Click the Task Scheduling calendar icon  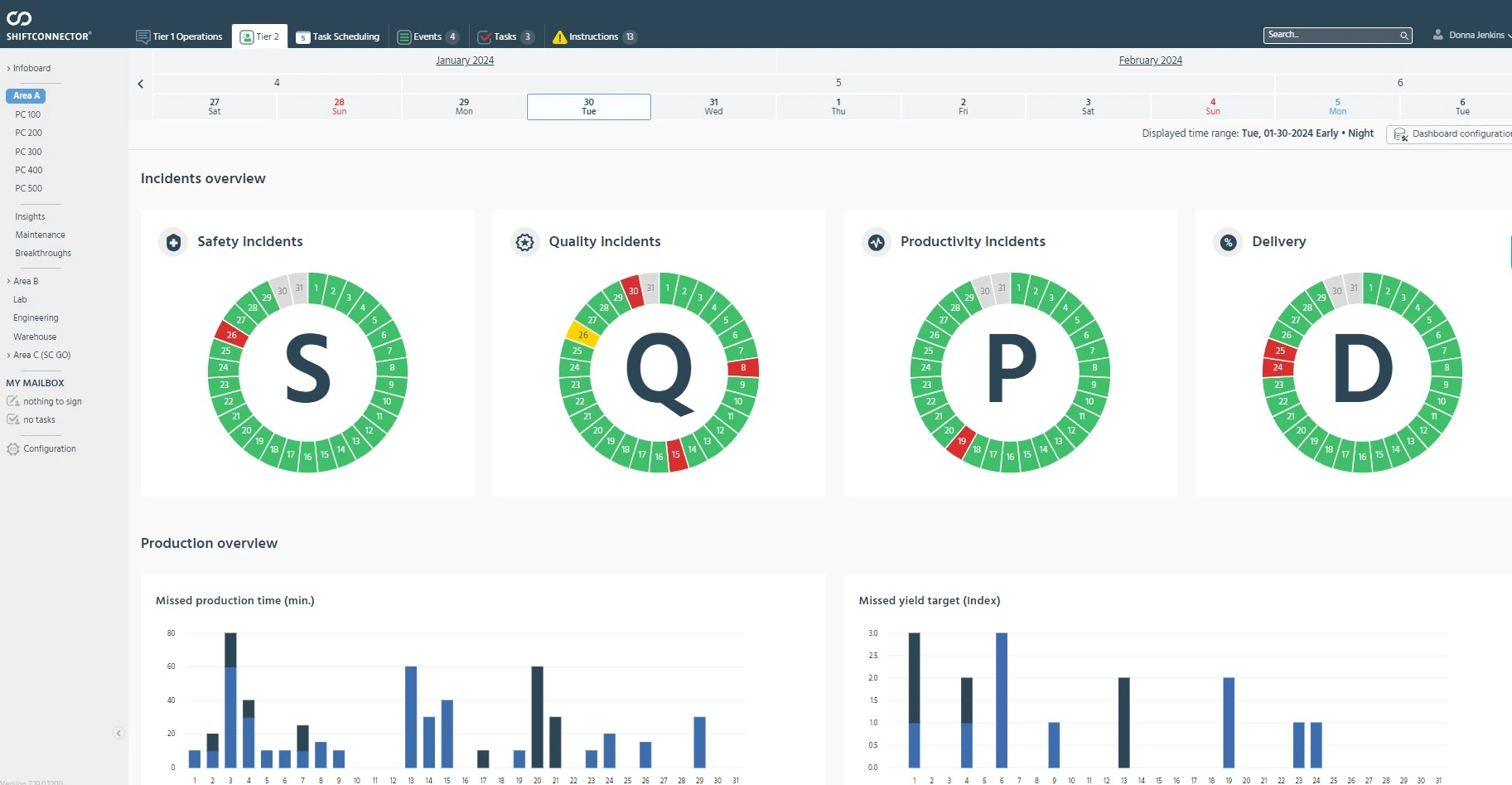coord(303,37)
